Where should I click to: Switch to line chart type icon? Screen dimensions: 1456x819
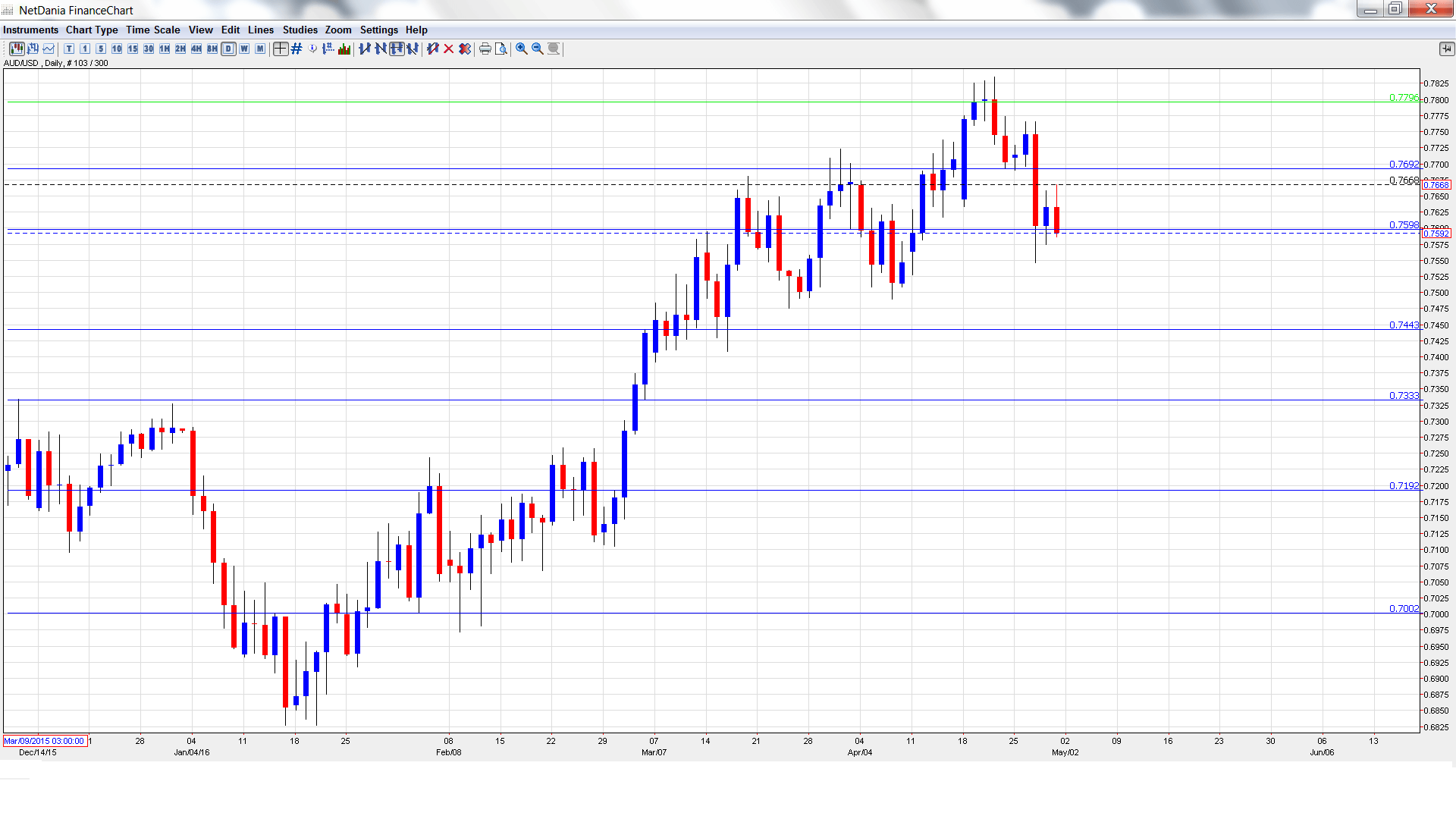coord(49,49)
